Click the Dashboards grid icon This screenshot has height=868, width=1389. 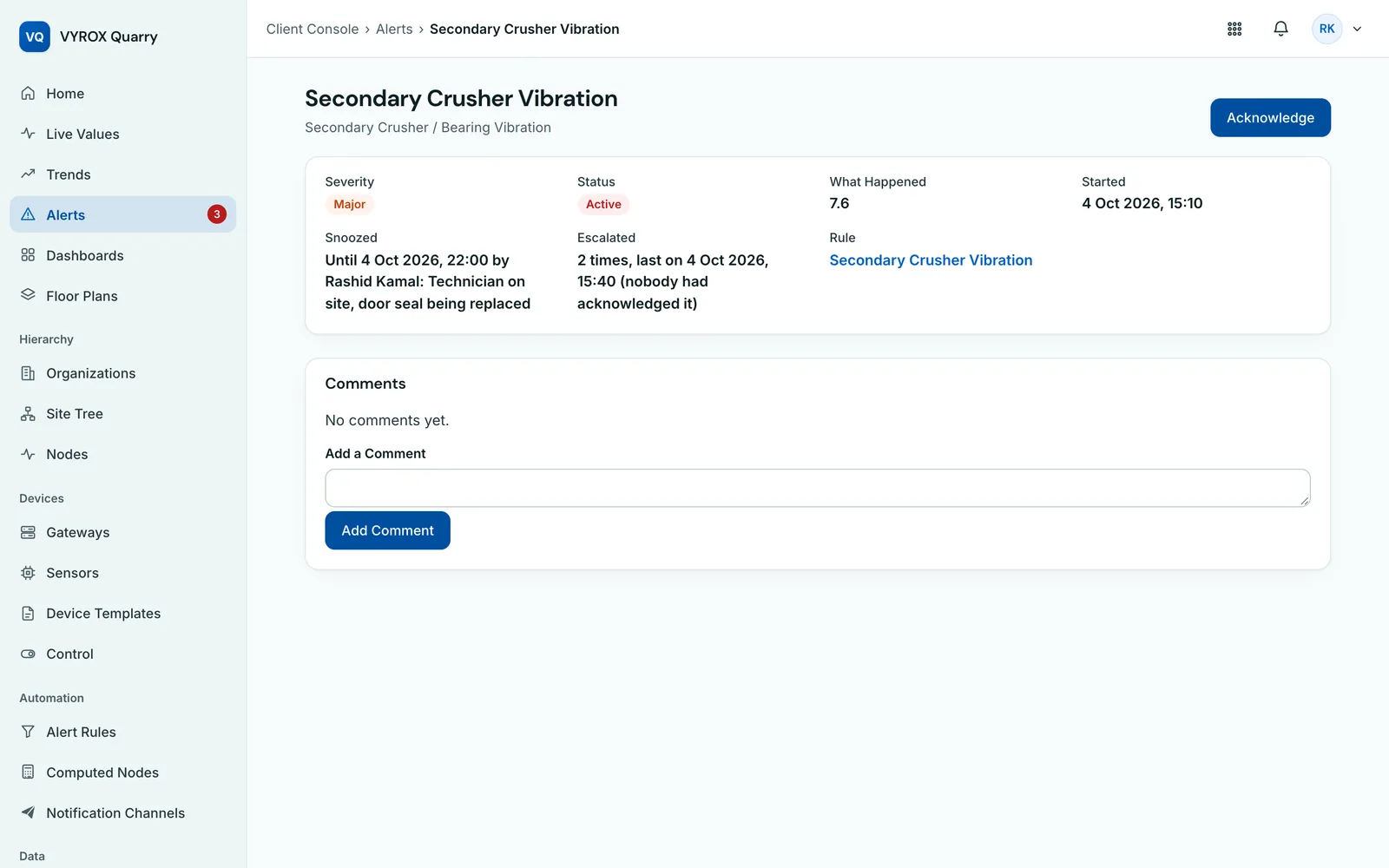click(x=28, y=255)
